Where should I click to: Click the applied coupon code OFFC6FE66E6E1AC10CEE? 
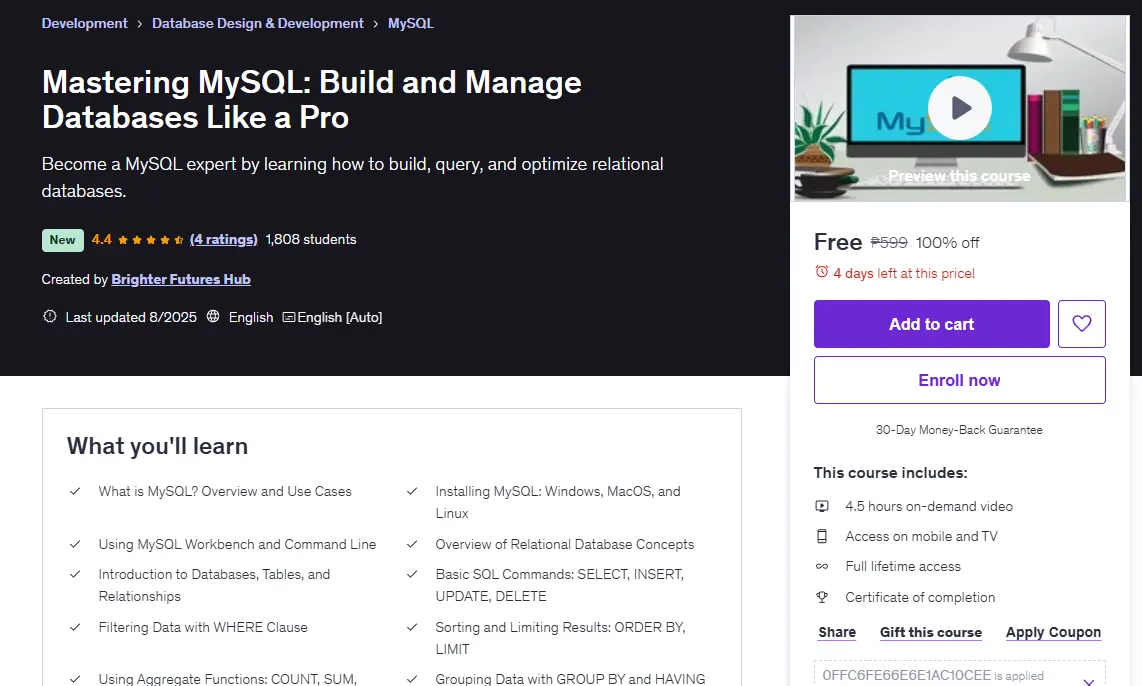point(907,675)
